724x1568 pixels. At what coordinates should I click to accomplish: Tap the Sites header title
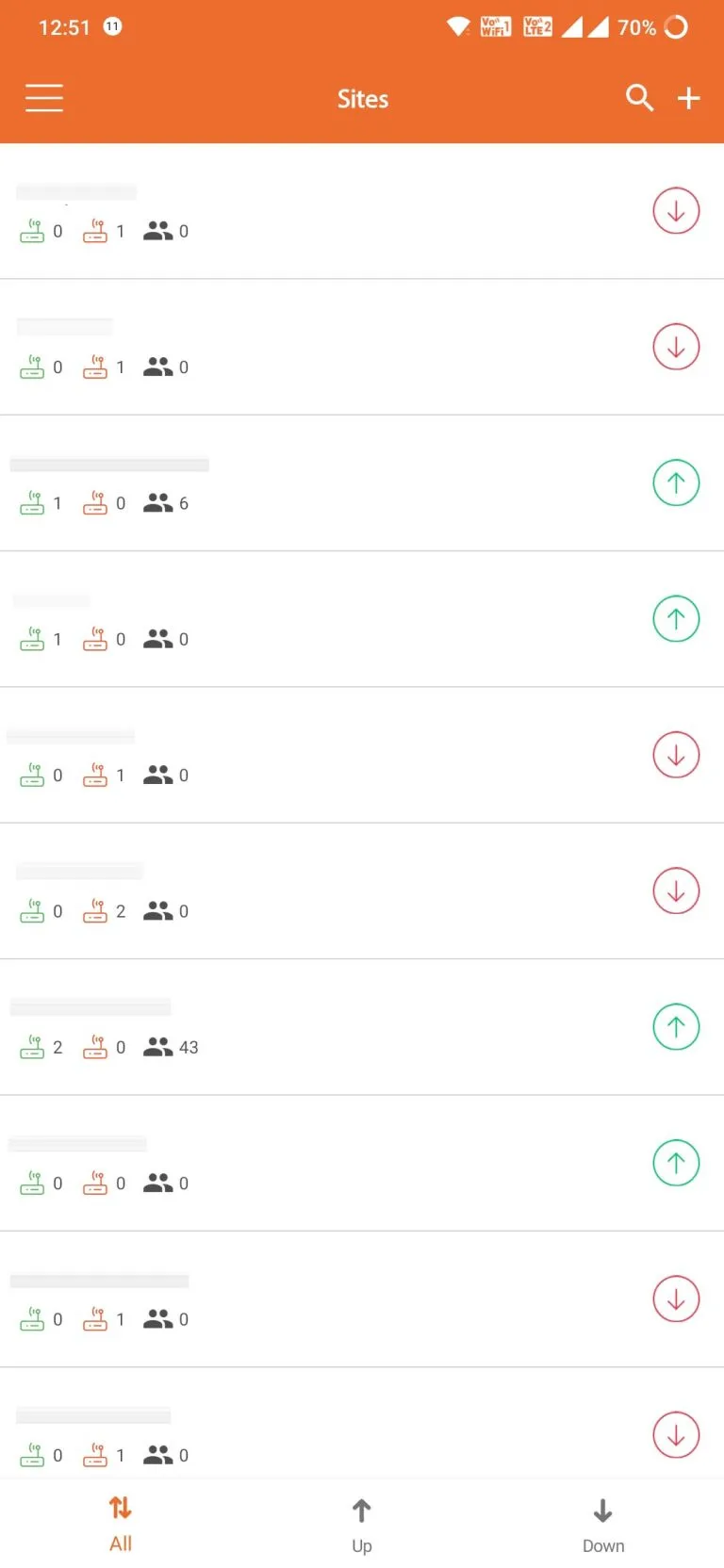[363, 99]
